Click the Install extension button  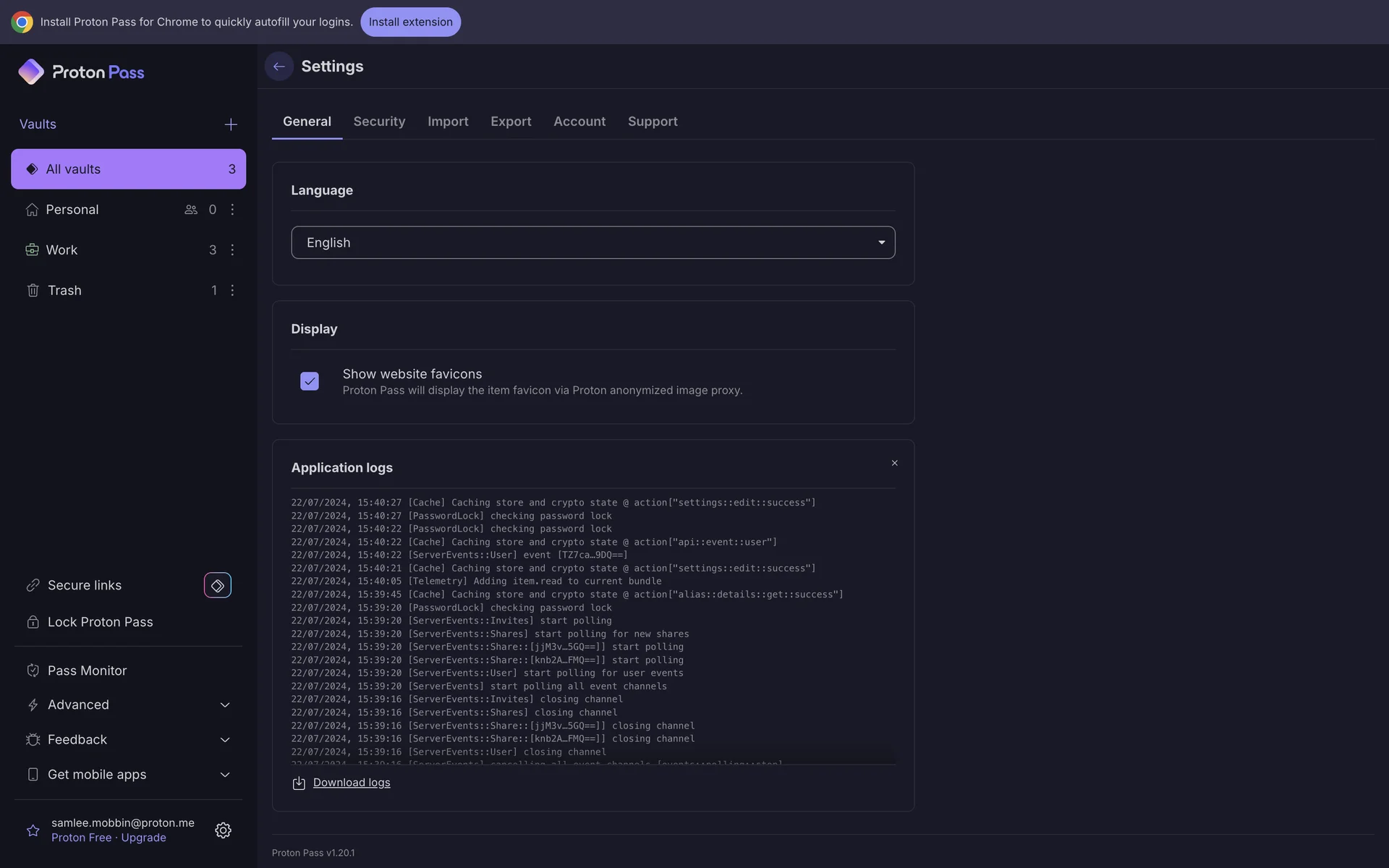pos(410,22)
